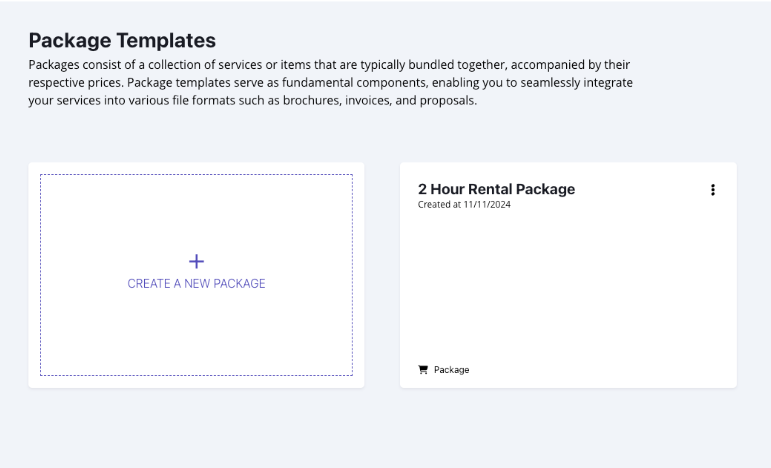Click the Package Templates heading
Screen dimensions: 771x468
click(x=122, y=41)
